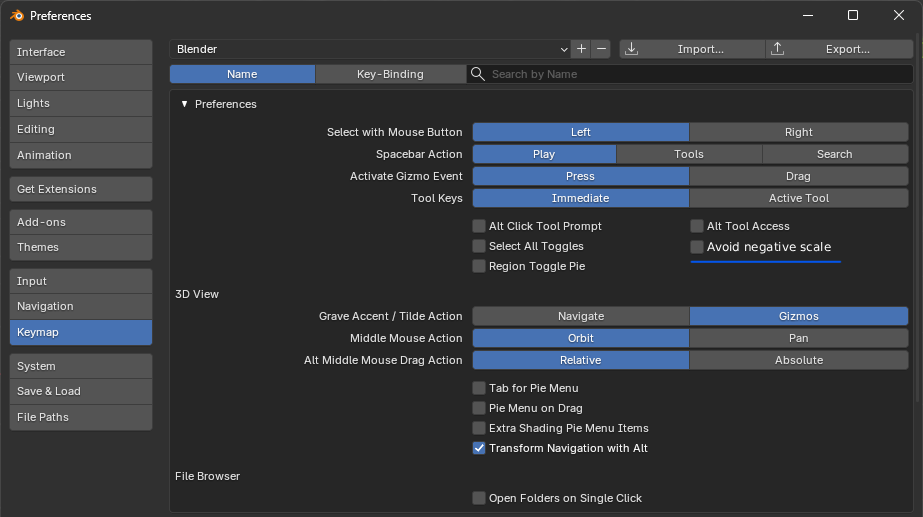Set Tool Keys to Active Tool
Screen dimensions: 923x517
799,198
